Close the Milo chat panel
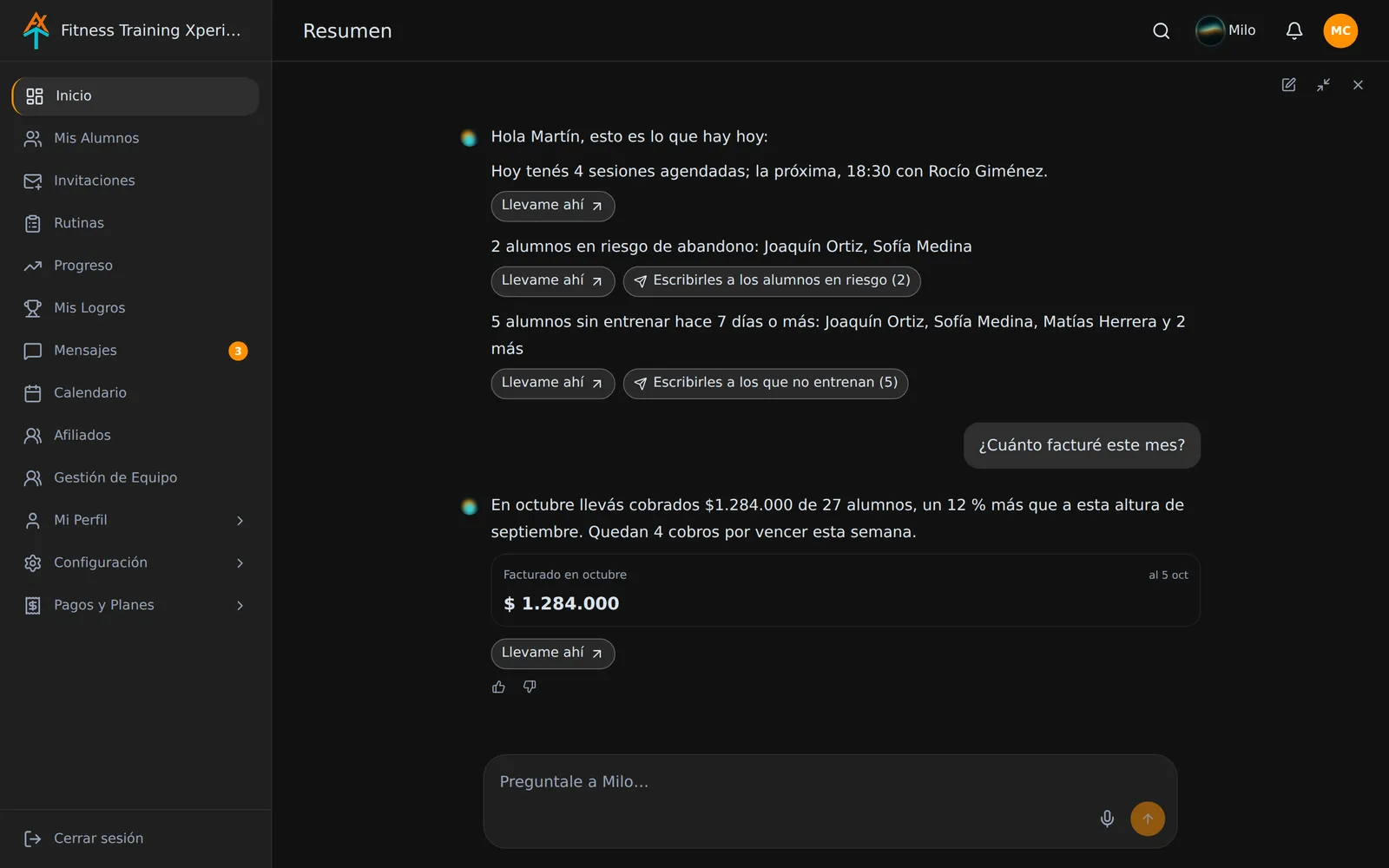 (1358, 85)
